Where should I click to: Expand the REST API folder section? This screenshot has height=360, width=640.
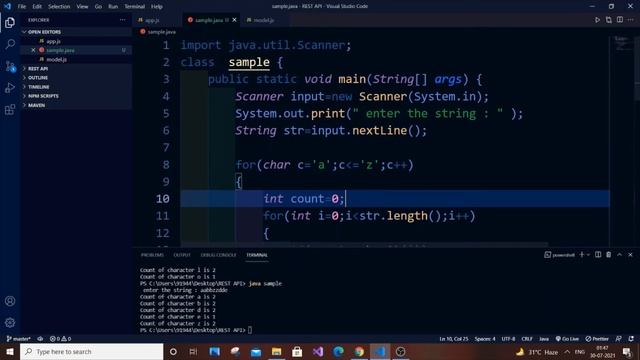pyautogui.click(x=76, y=69)
